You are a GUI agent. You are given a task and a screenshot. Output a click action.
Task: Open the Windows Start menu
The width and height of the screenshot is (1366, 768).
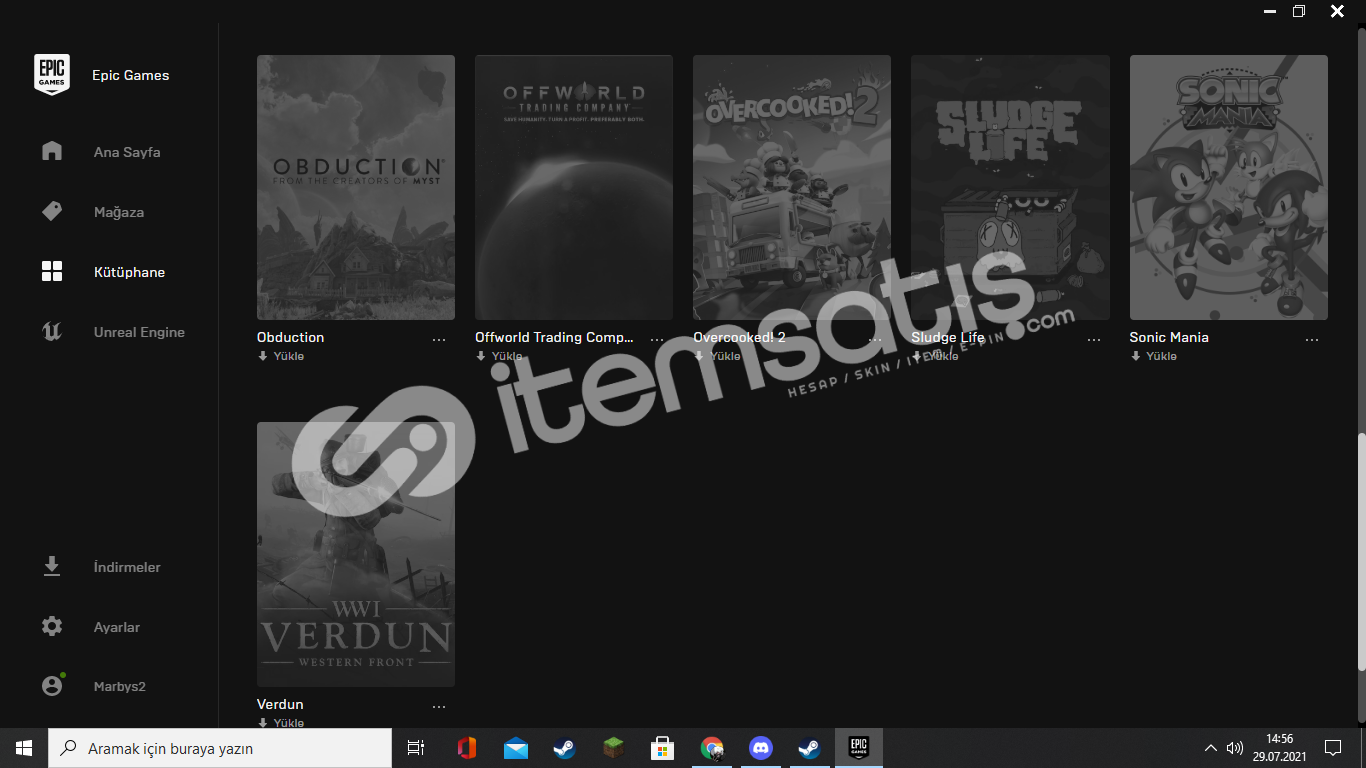coord(24,748)
